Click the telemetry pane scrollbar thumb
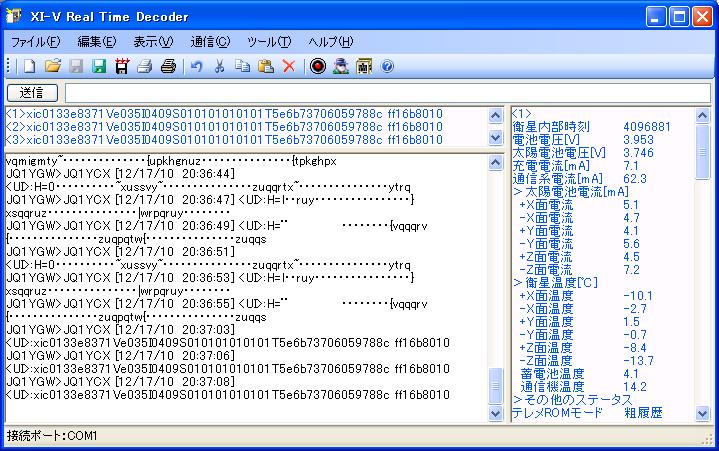This screenshot has width=719, height=451. [702, 151]
